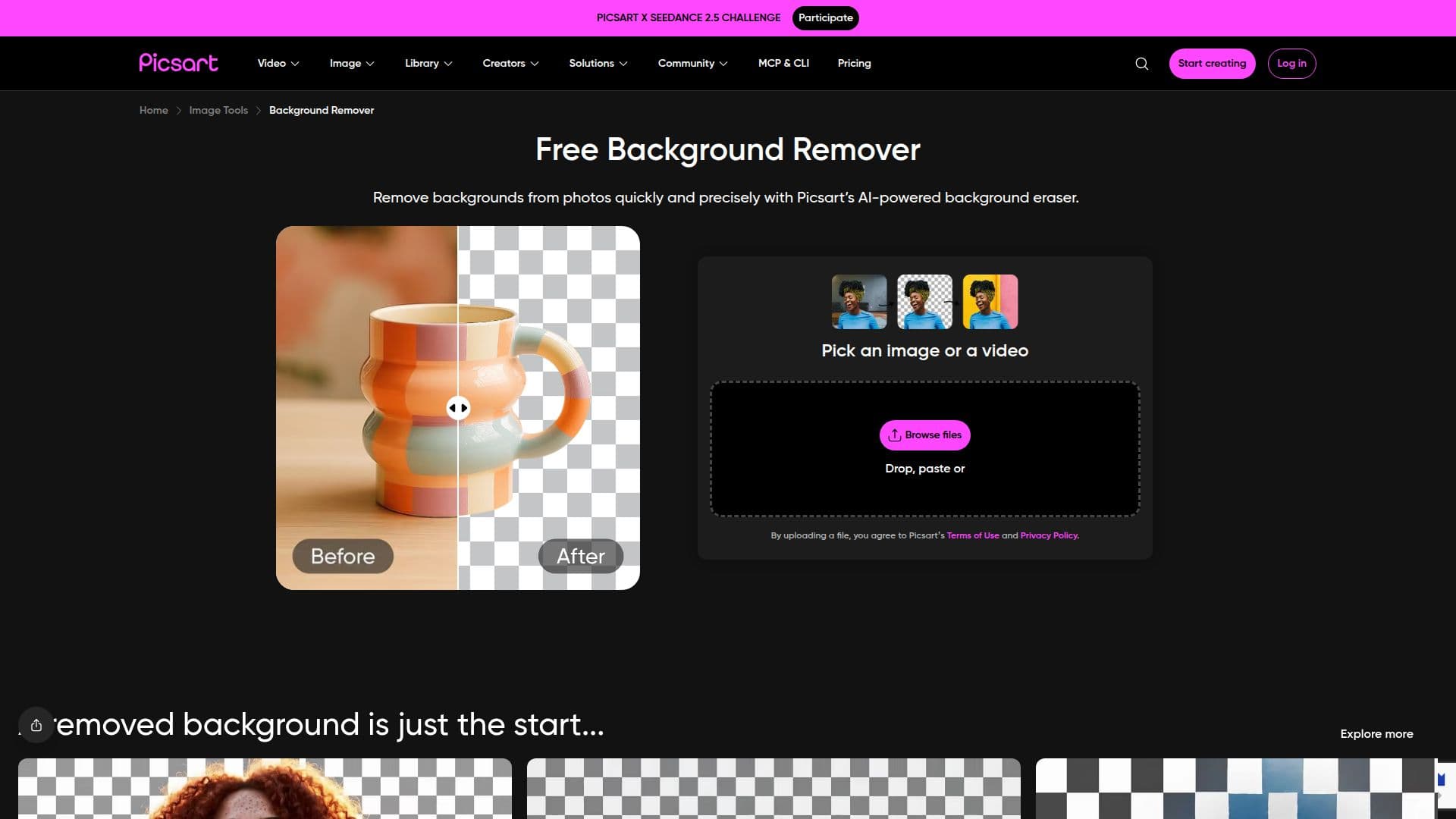Expand the Creators dropdown menu
This screenshot has height=819, width=1456.
point(510,63)
